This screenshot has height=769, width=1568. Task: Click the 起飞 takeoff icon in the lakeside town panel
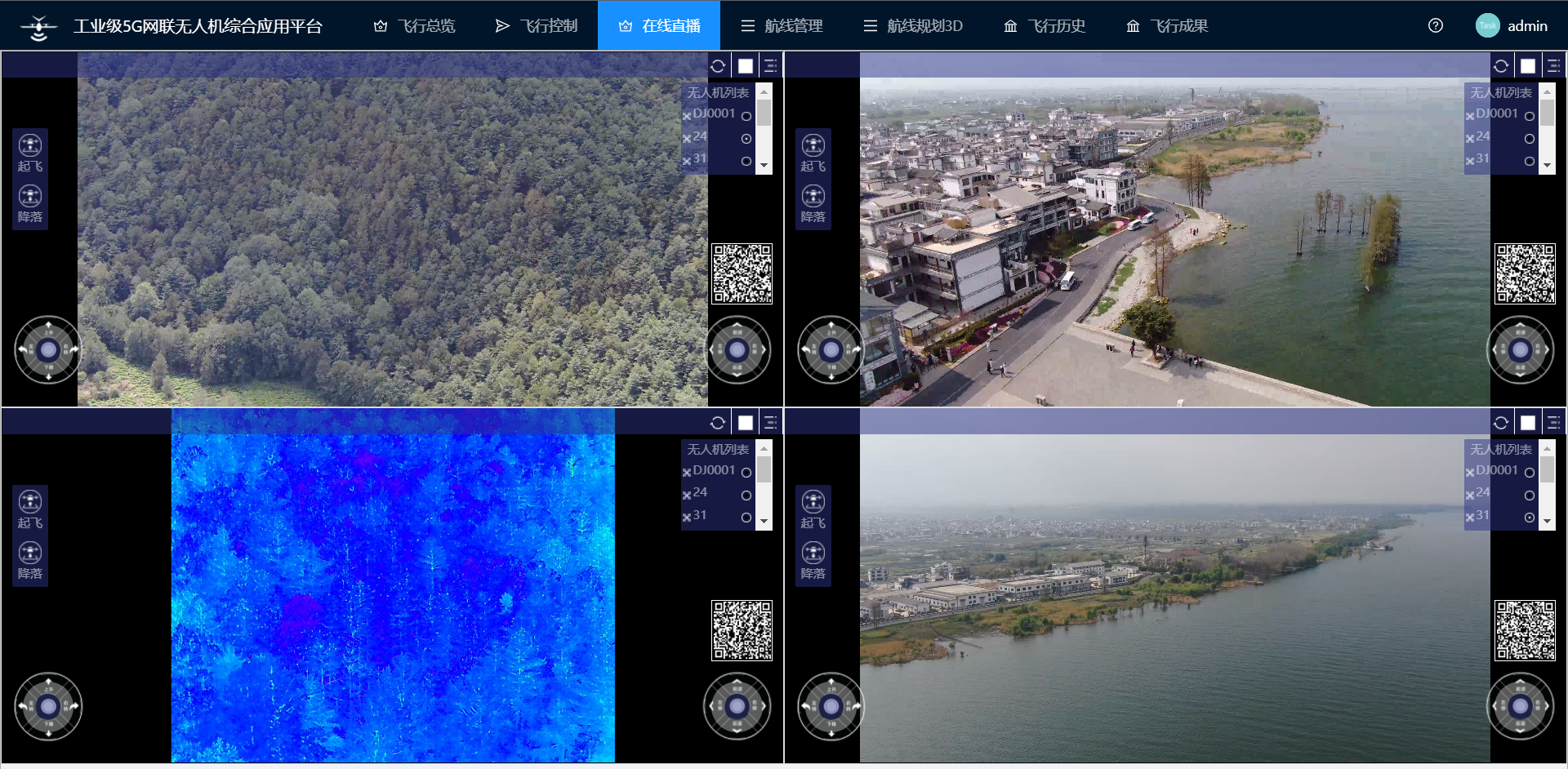coord(813,146)
